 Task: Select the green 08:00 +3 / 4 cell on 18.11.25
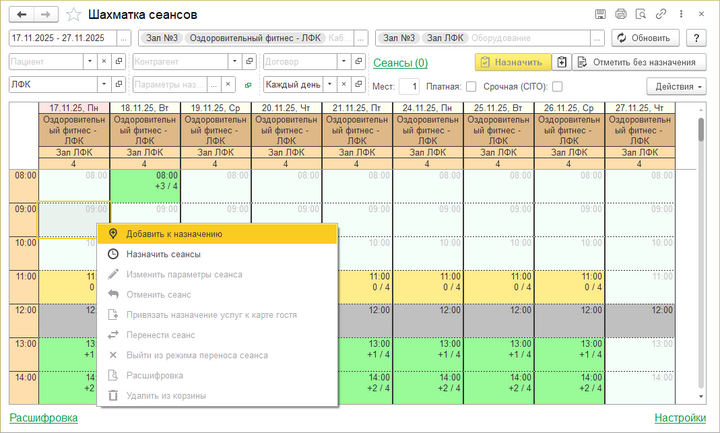(x=145, y=186)
